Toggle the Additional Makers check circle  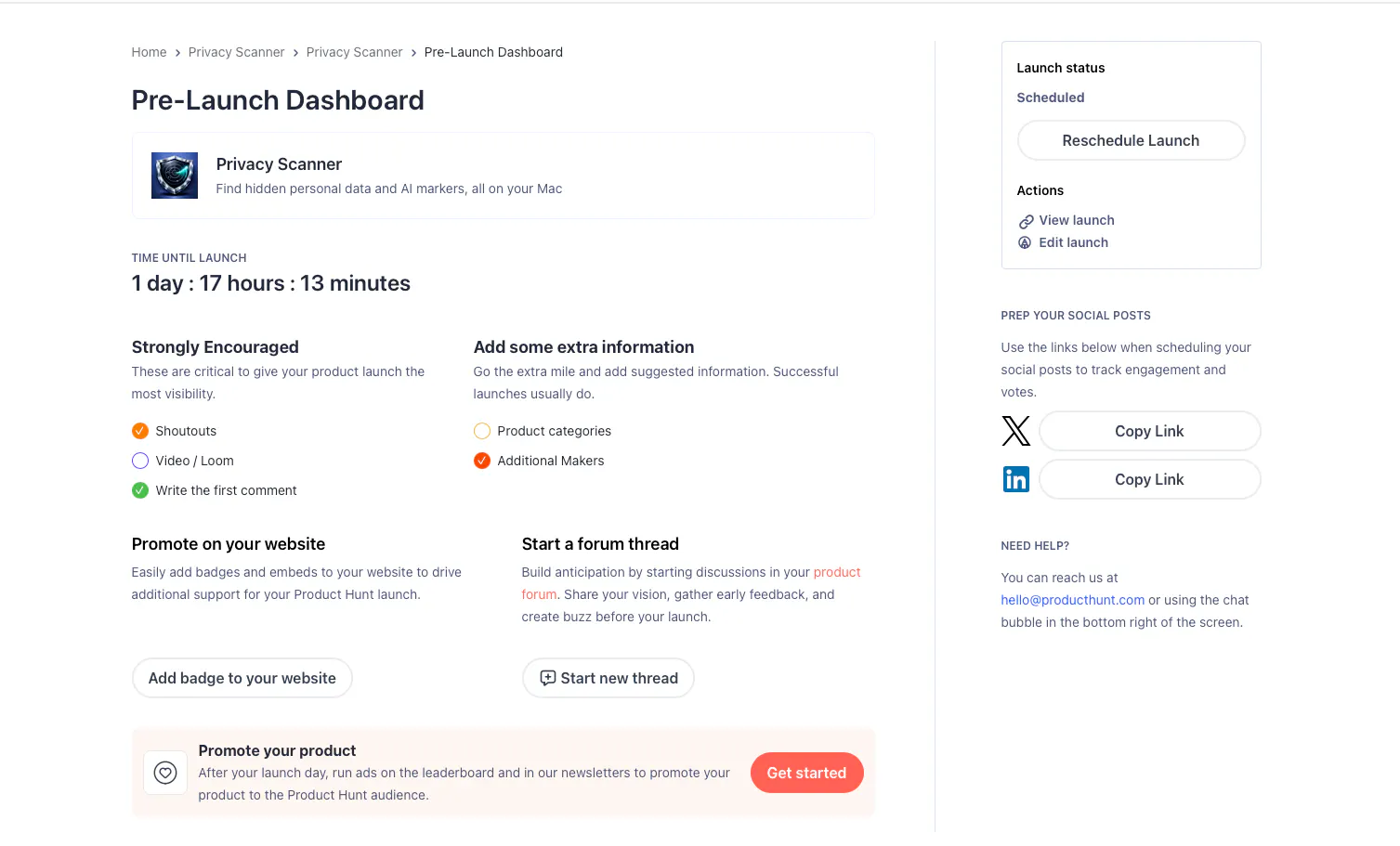tap(482, 461)
